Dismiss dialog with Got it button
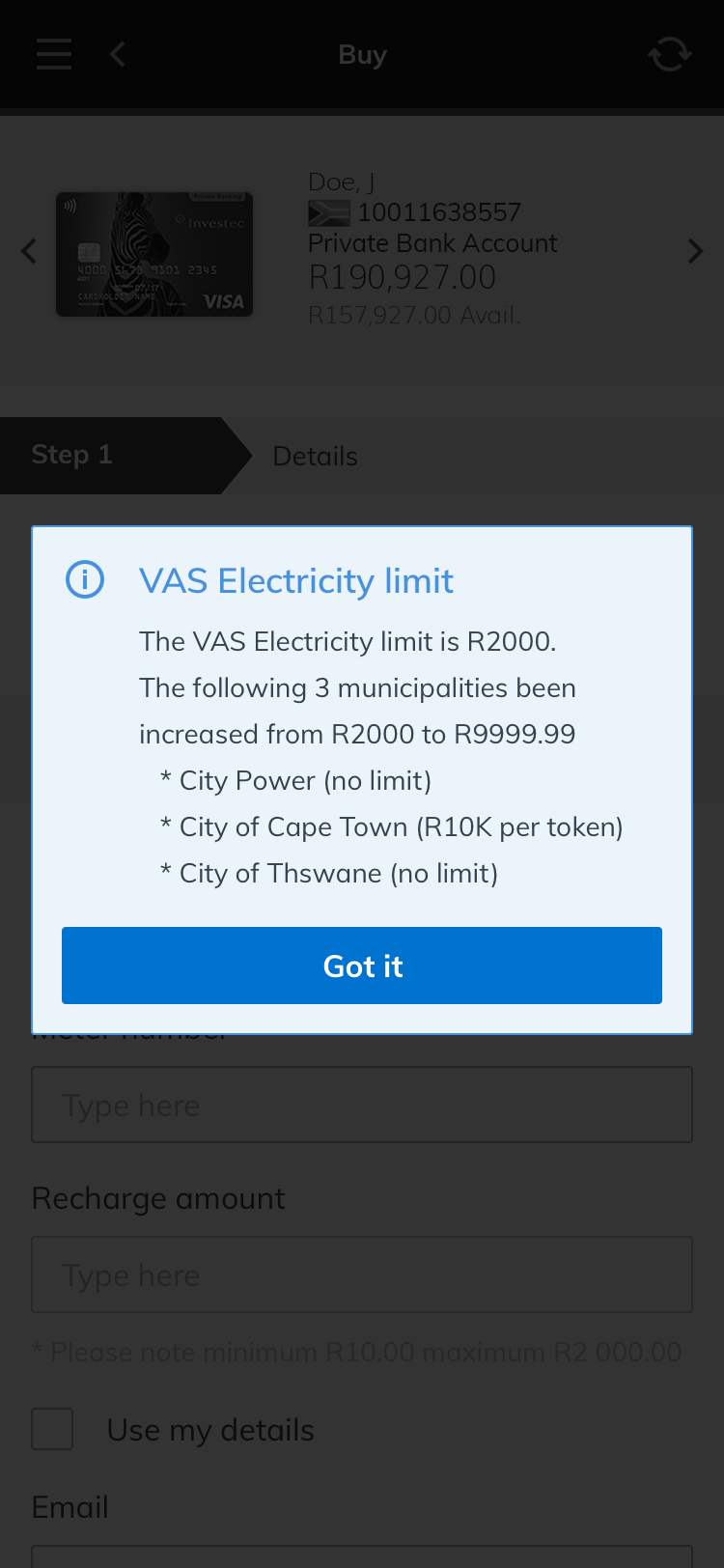 click(362, 966)
